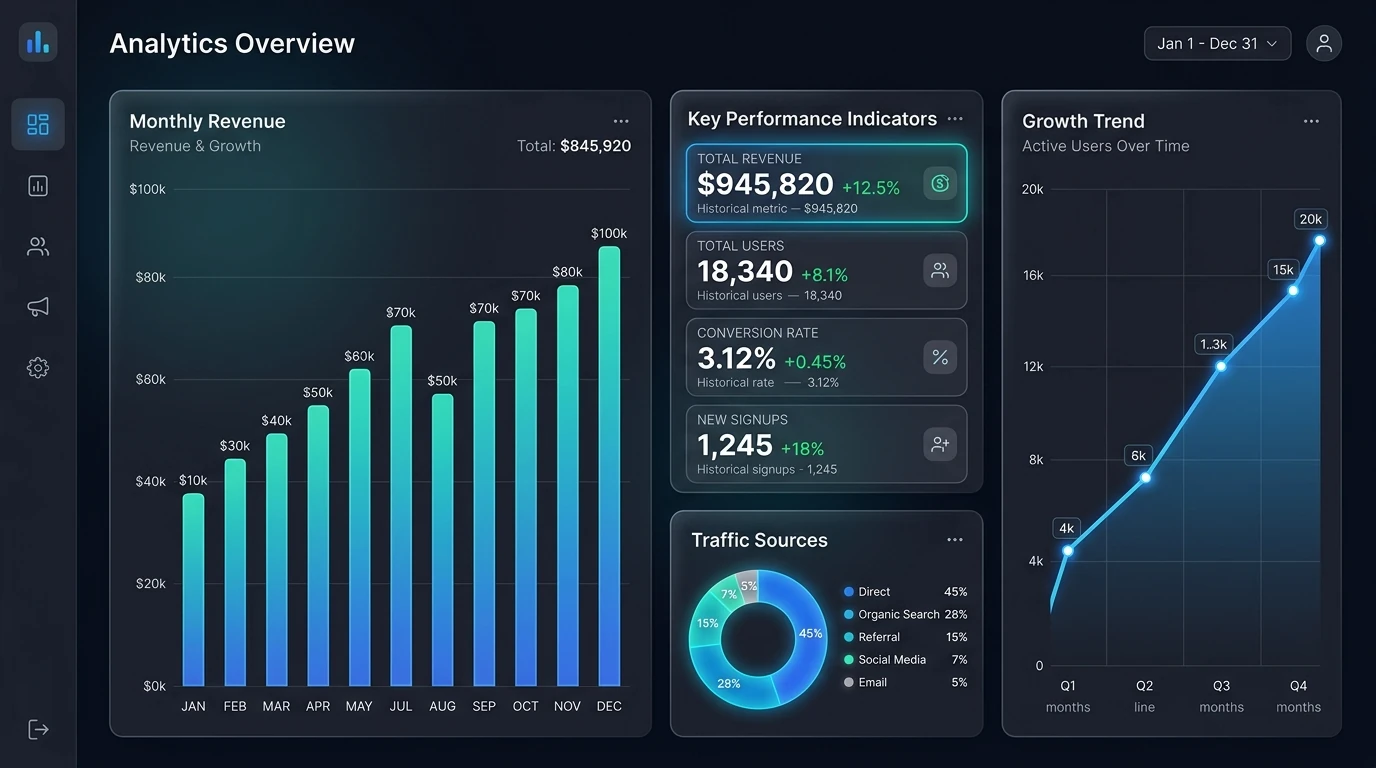
Task: Open the Settings gear sidebar icon
Action: point(38,368)
